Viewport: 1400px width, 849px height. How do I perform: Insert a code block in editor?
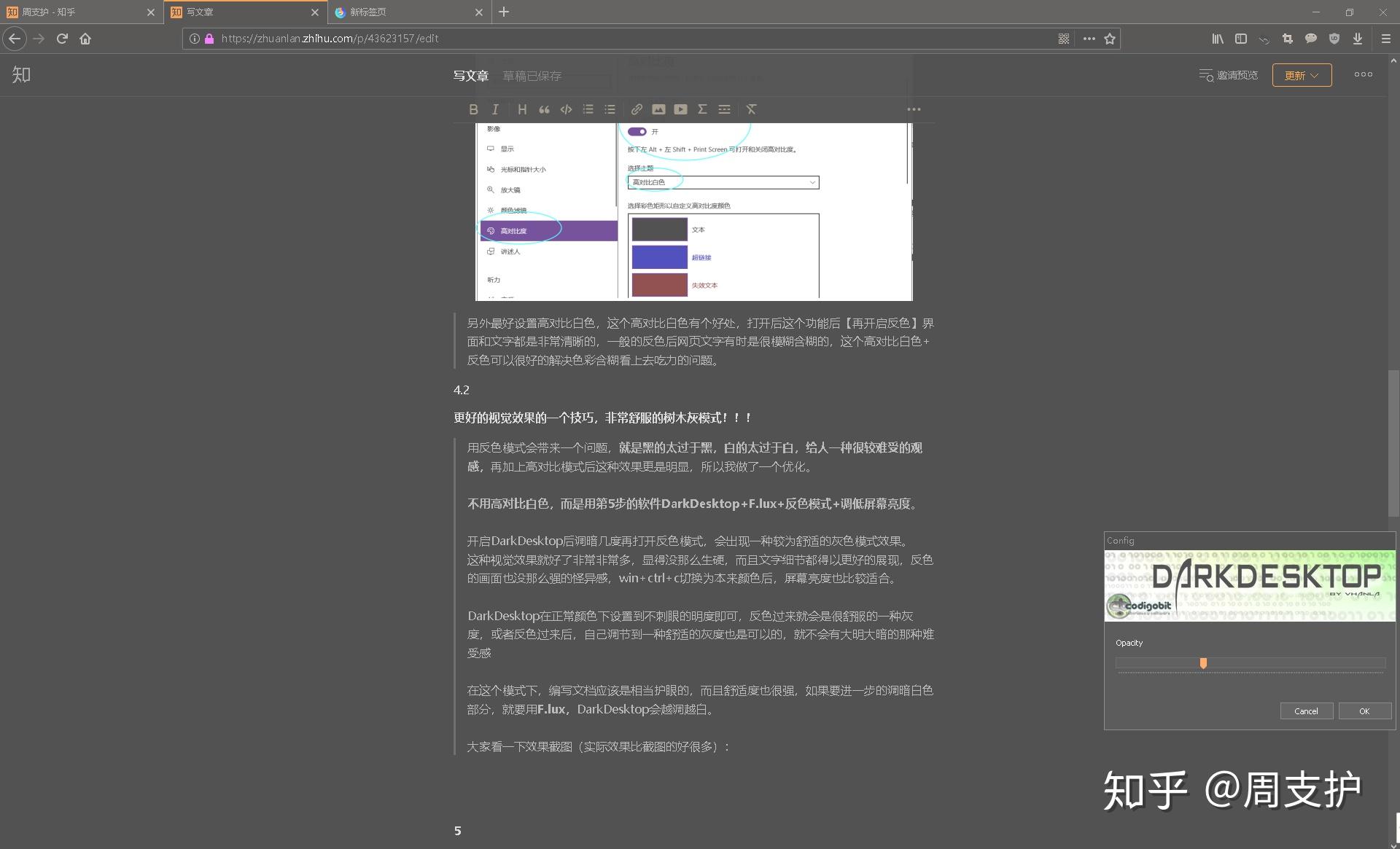click(566, 109)
